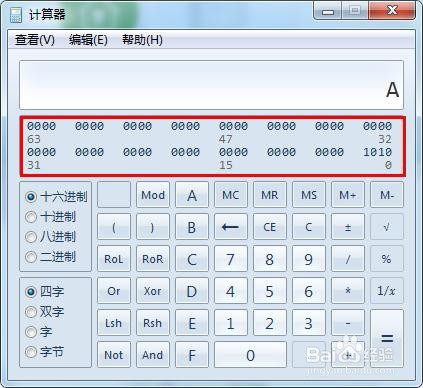The width and height of the screenshot is (423, 388).
Task: Open the 编辑(E) menu
Action: pyautogui.click(x=88, y=40)
